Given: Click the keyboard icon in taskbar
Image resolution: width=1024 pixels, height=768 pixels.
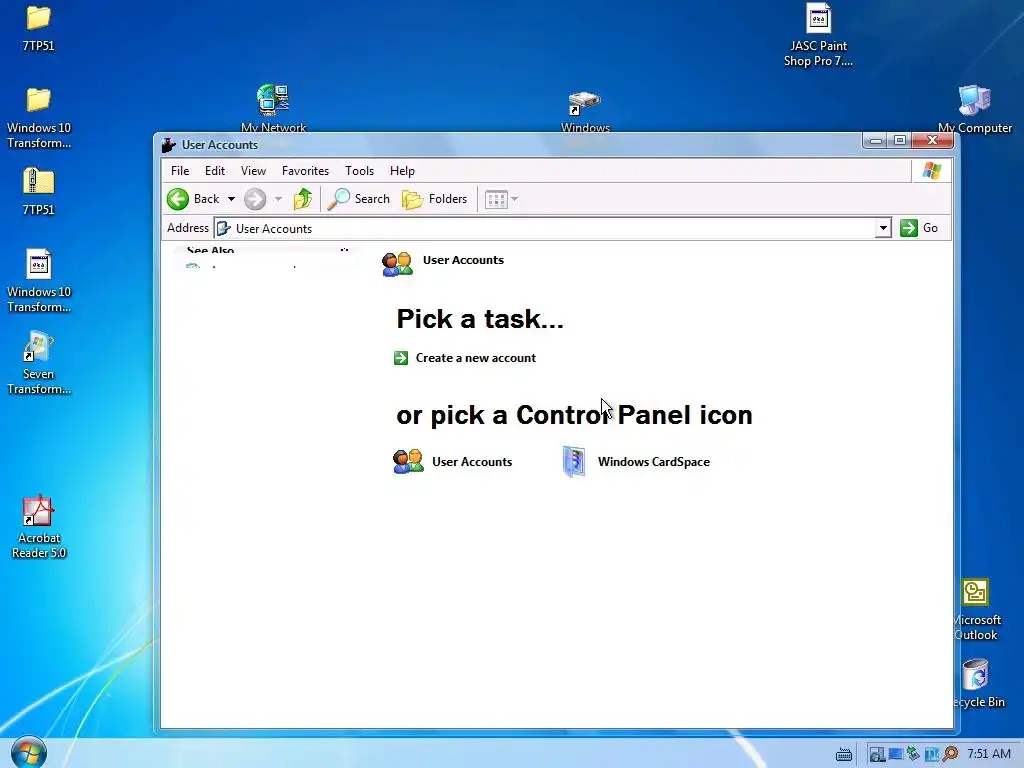Looking at the screenshot, I should point(844,755).
